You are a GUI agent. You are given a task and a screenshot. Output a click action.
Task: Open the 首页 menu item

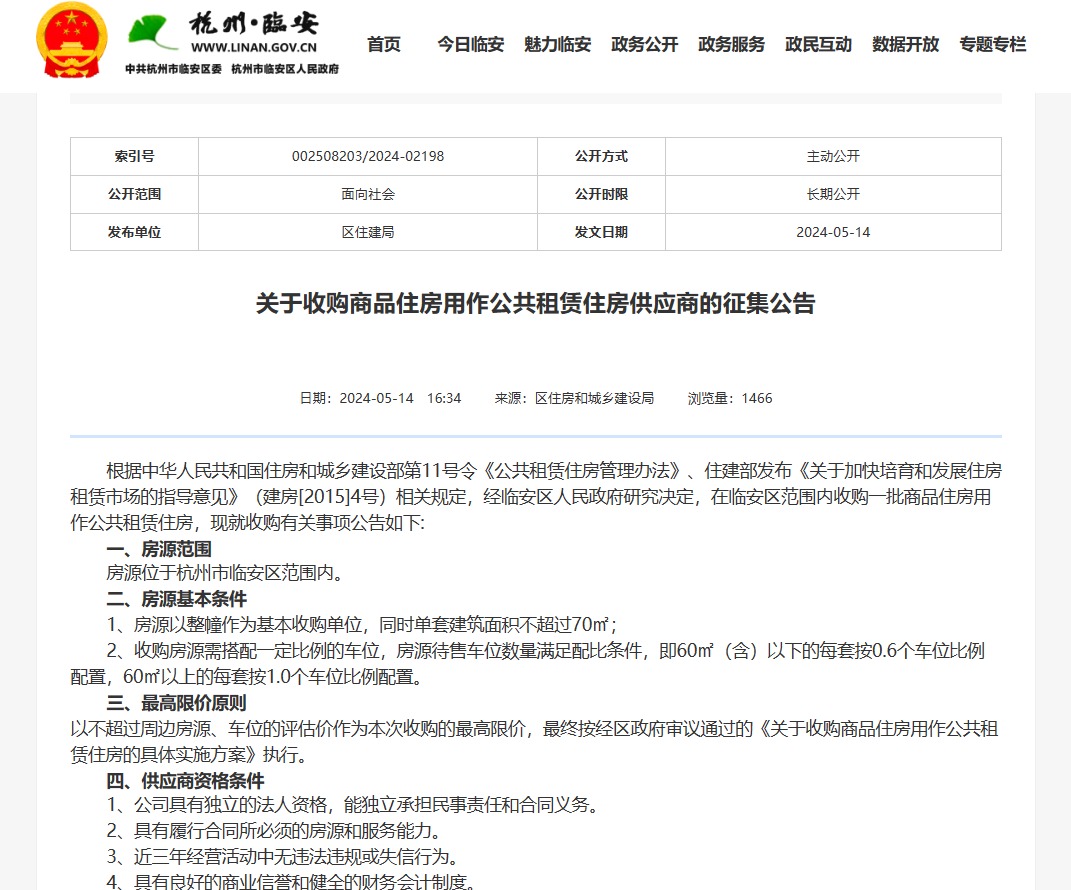(384, 44)
